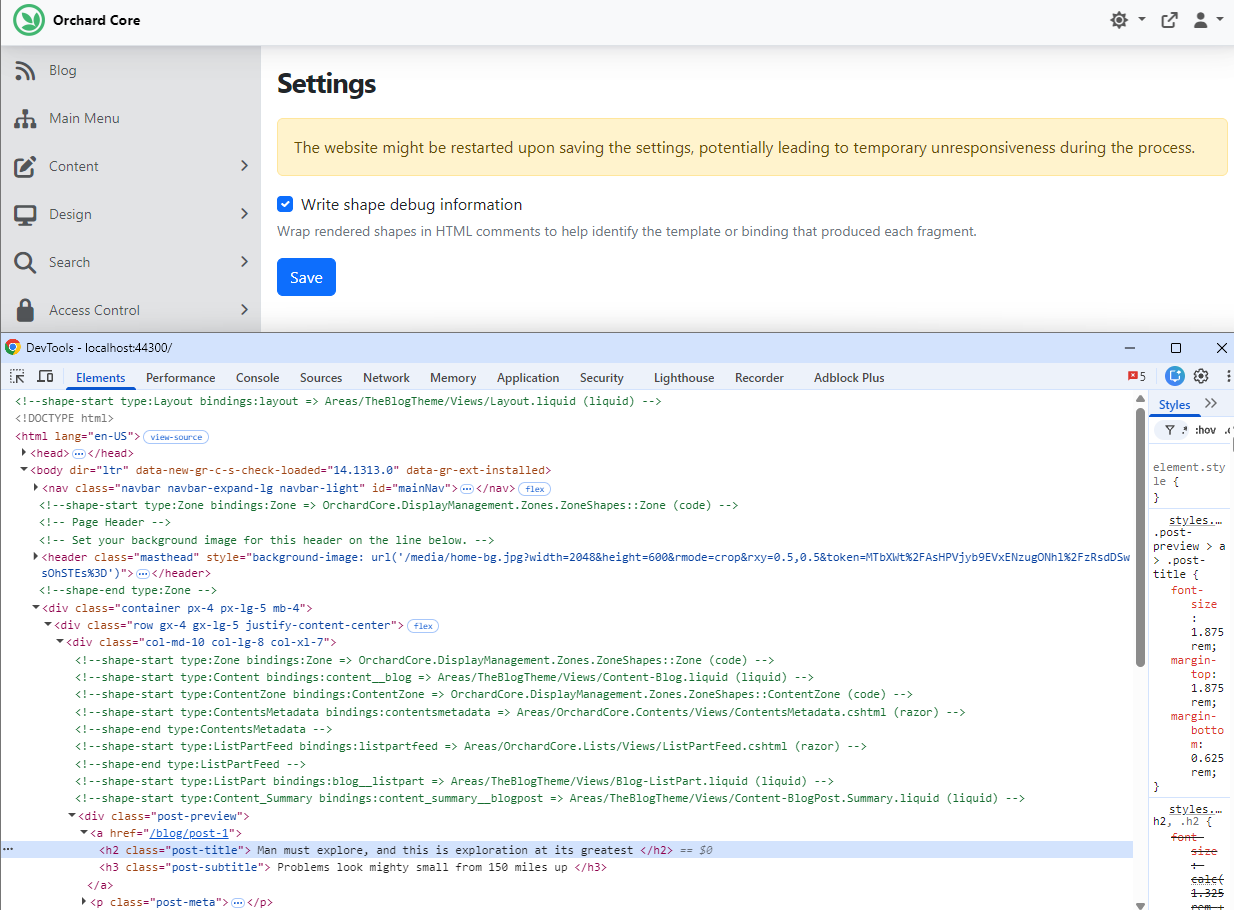Click the Blog RSS icon in sidebar
The image size is (1234, 910).
[x=25, y=70]
